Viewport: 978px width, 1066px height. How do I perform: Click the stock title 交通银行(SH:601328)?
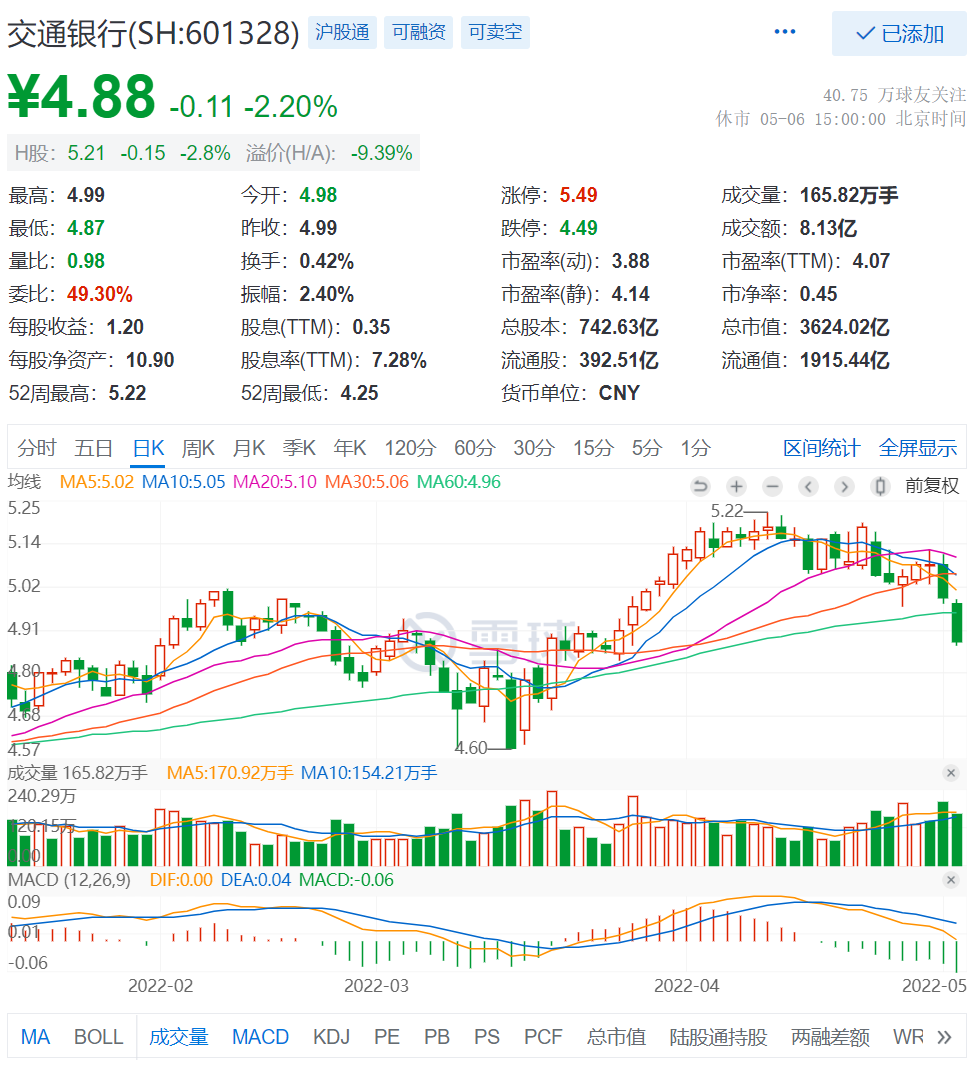[154, 33]
